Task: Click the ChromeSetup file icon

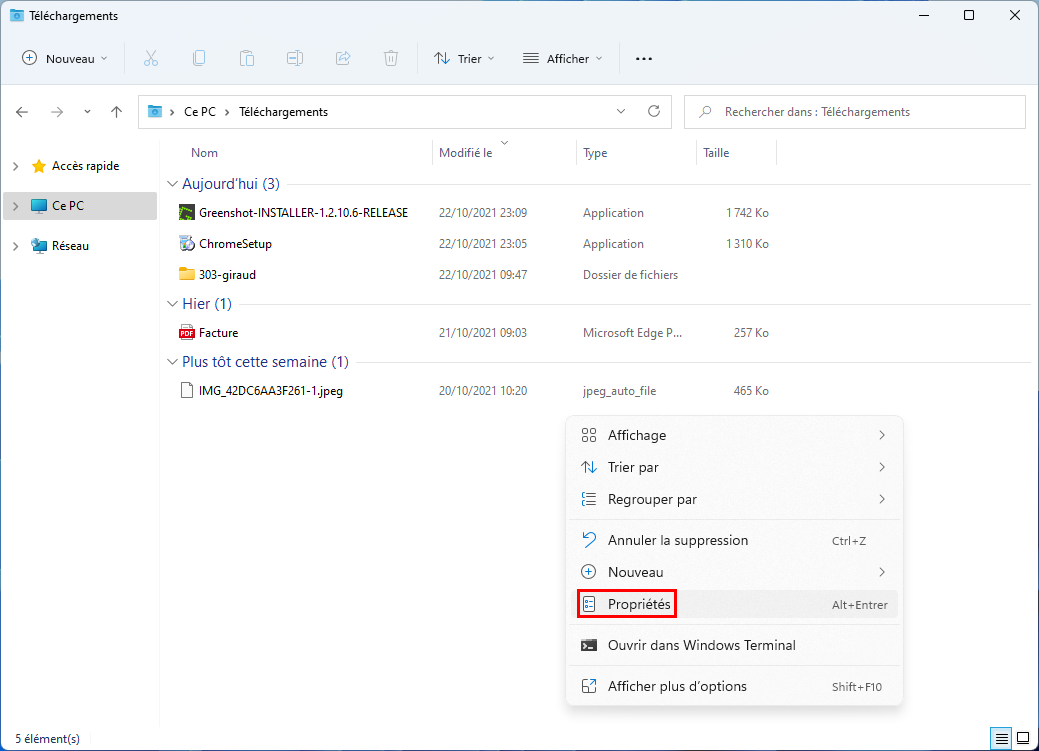Action: pyautogui.click(x=187, y=243)
